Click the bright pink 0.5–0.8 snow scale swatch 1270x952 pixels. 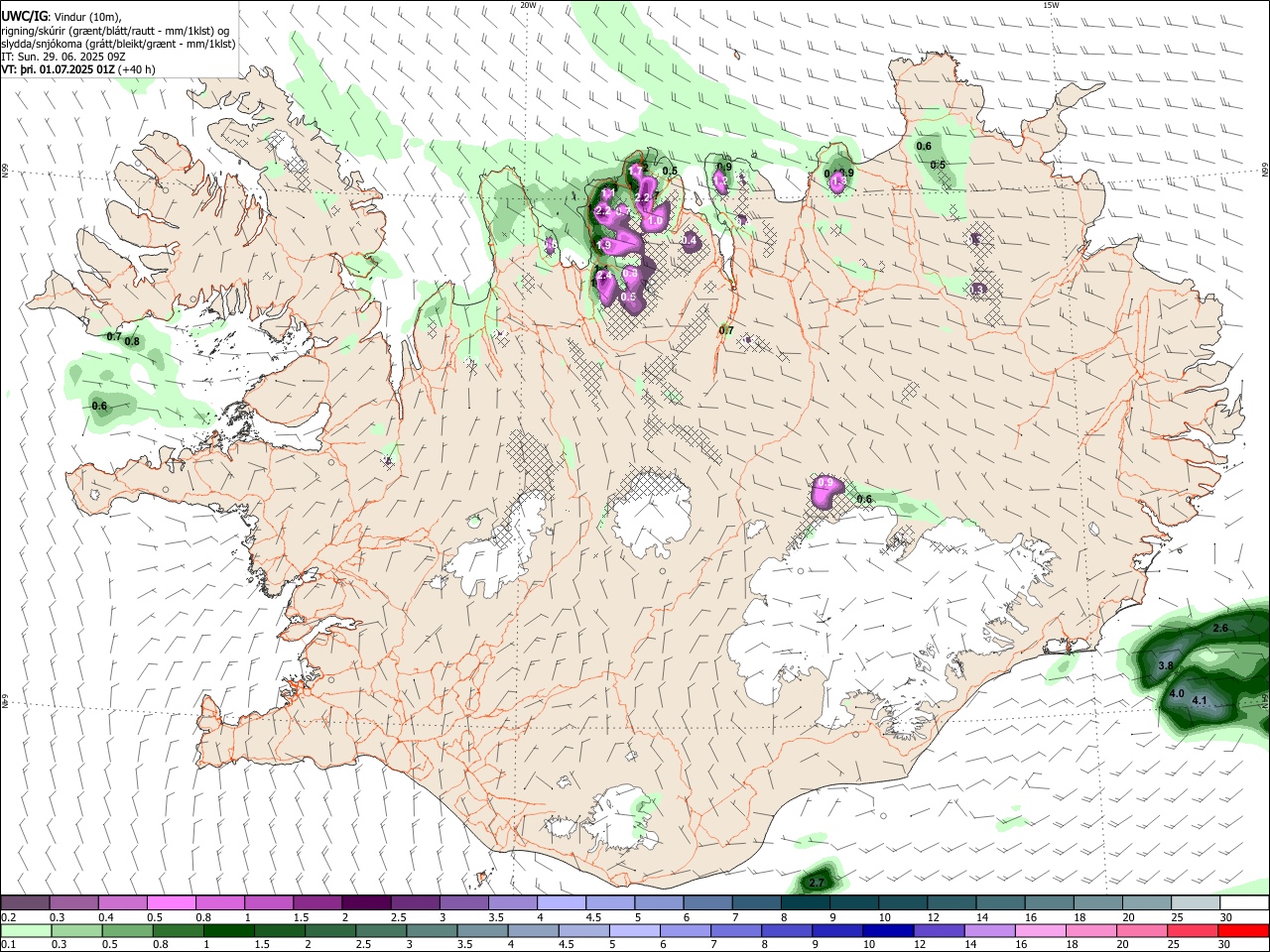tap(173, 902)
